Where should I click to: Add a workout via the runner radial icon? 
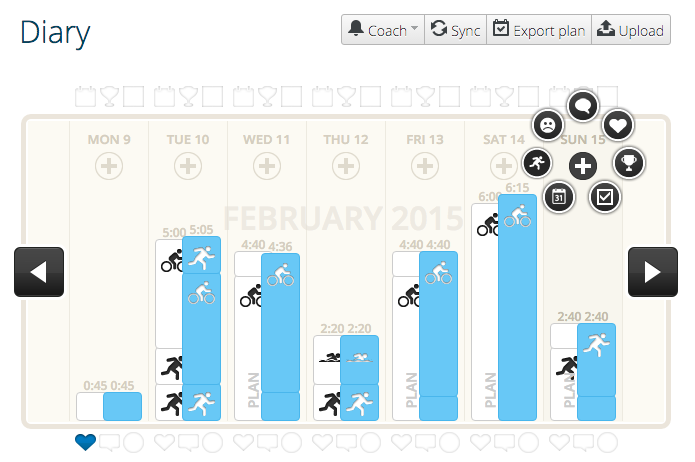tap(537, 163)
